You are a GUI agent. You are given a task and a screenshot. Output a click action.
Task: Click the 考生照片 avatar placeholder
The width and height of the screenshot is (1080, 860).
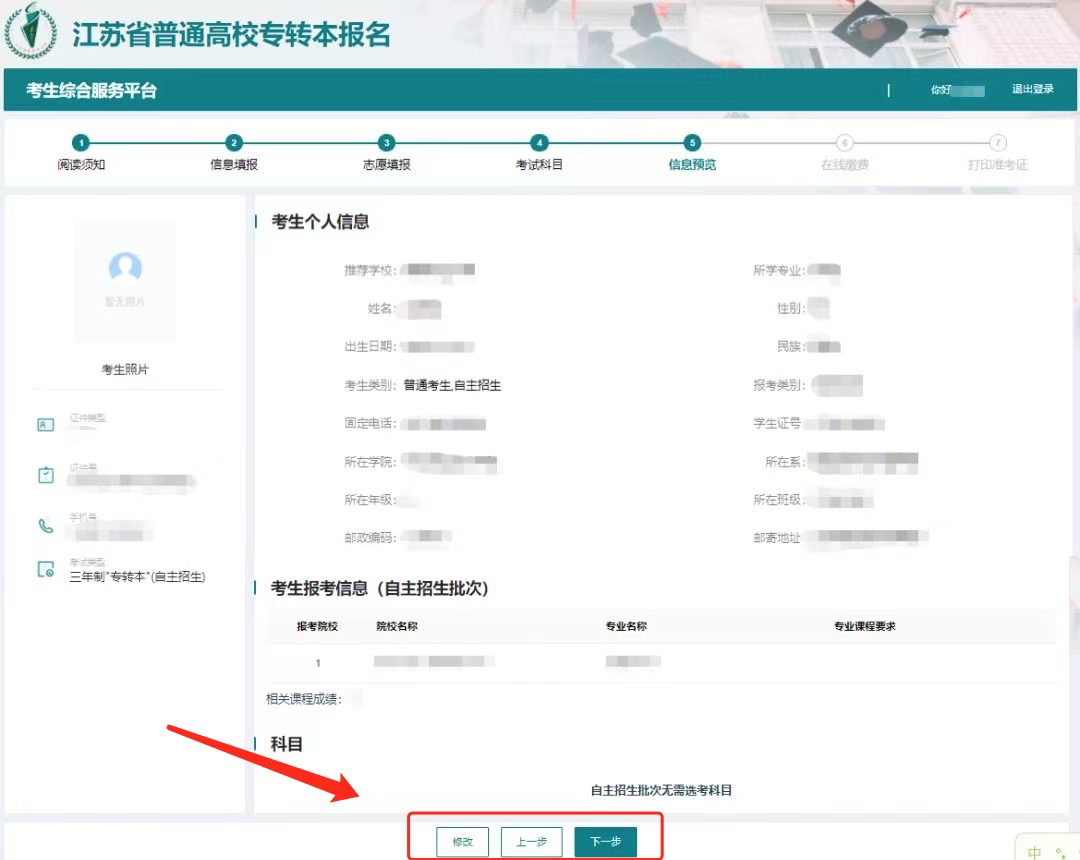[125, 279]
